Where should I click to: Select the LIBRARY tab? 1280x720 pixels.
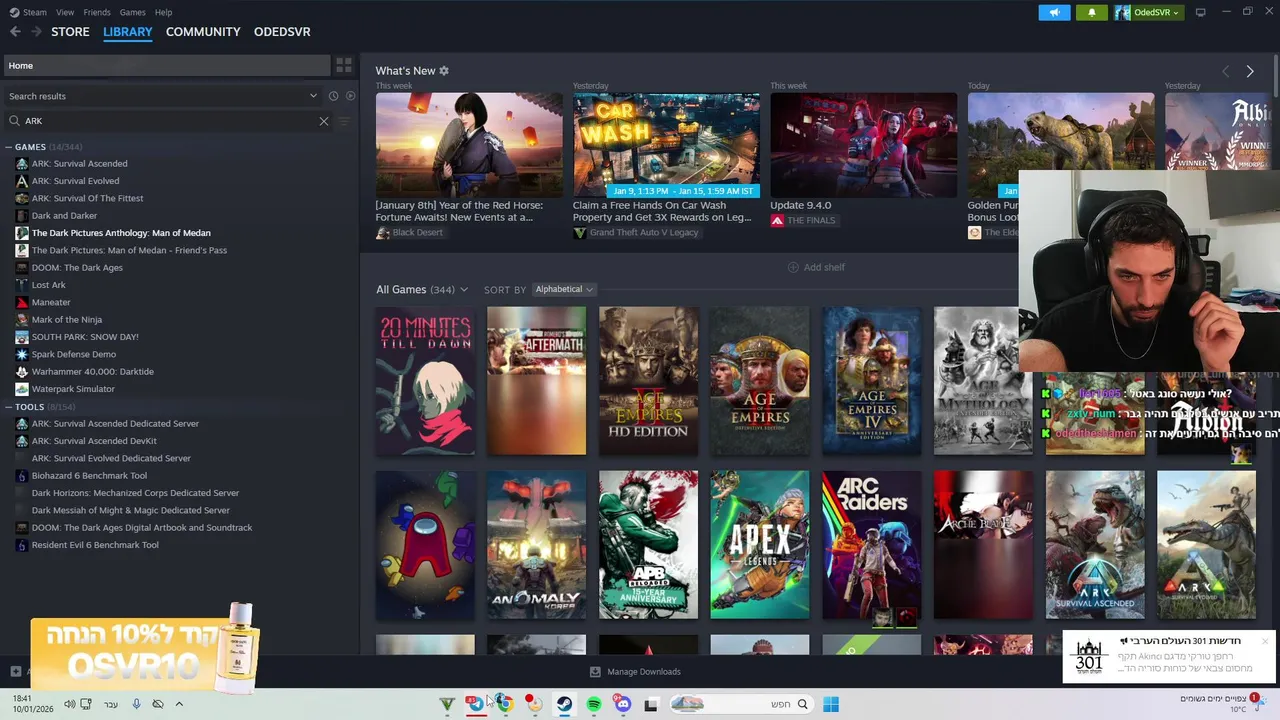[128, 32]
